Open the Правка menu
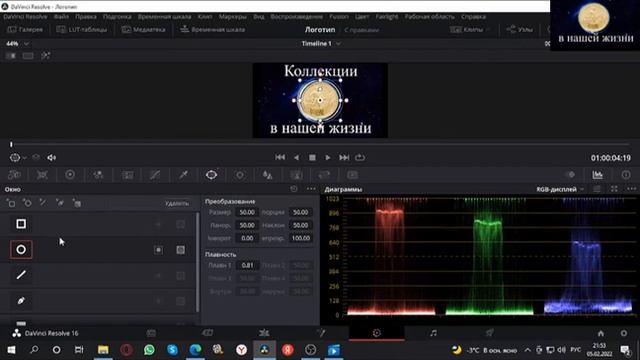This screenshot has width=640, height=360. pos(86,17)
